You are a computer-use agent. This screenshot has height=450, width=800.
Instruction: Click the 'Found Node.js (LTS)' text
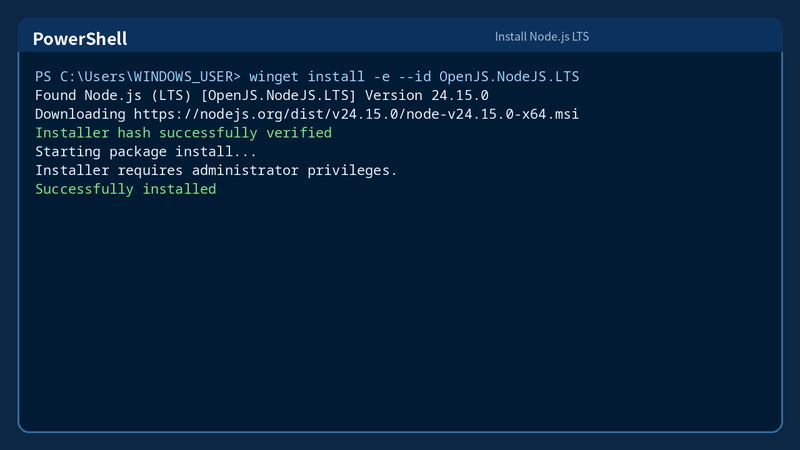click(x=113, y=95)
